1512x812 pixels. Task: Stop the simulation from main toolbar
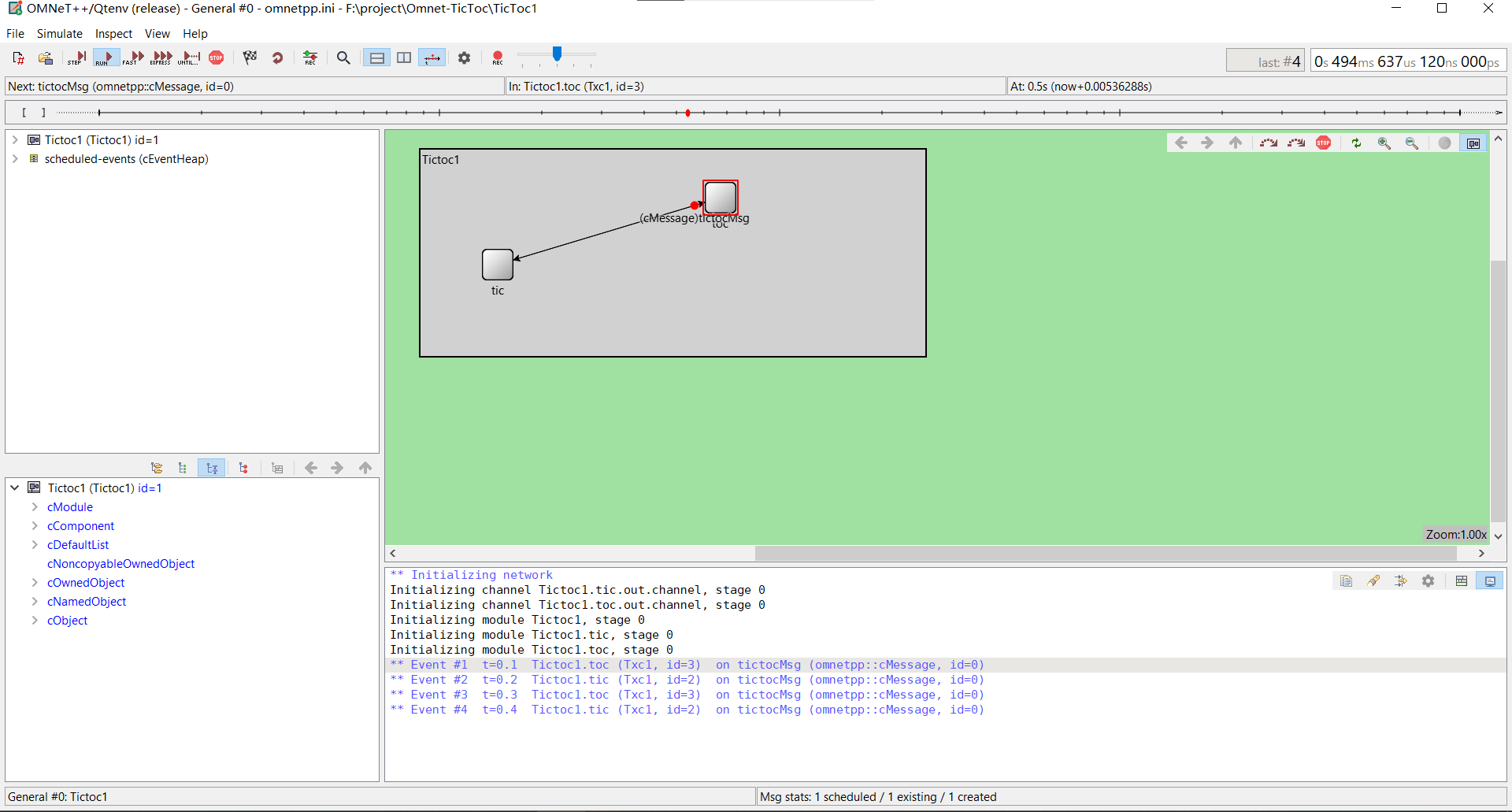[x=217, y=57]
